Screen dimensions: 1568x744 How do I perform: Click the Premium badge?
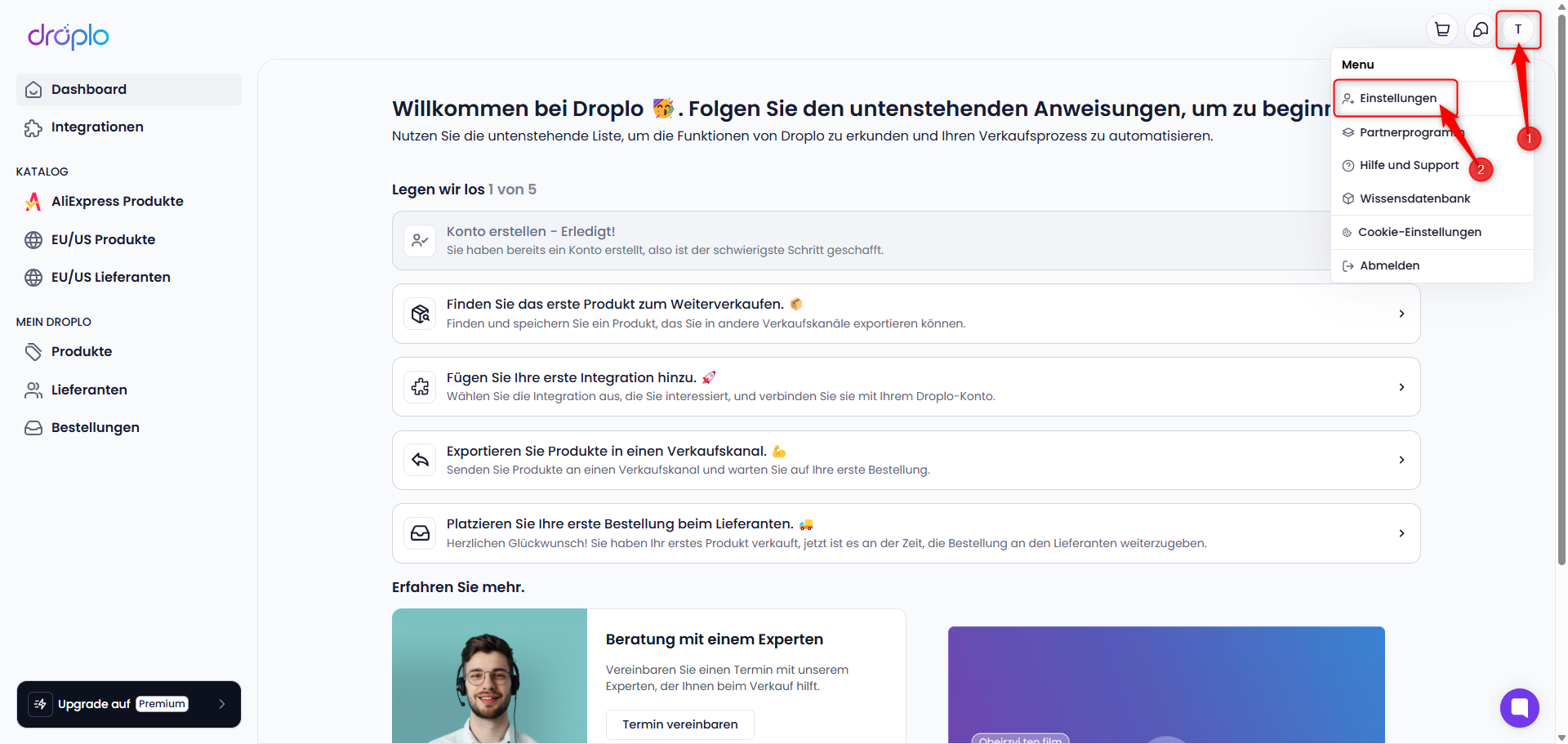163,704
